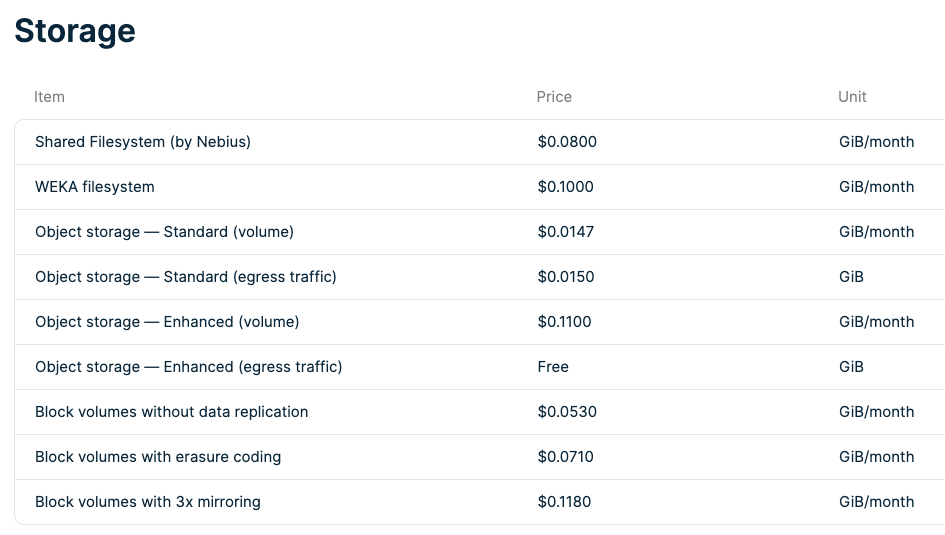Select Block volumes with 3x mirroring
The height and width of the screenshot is (535, 945).
[x=148, y=502]
